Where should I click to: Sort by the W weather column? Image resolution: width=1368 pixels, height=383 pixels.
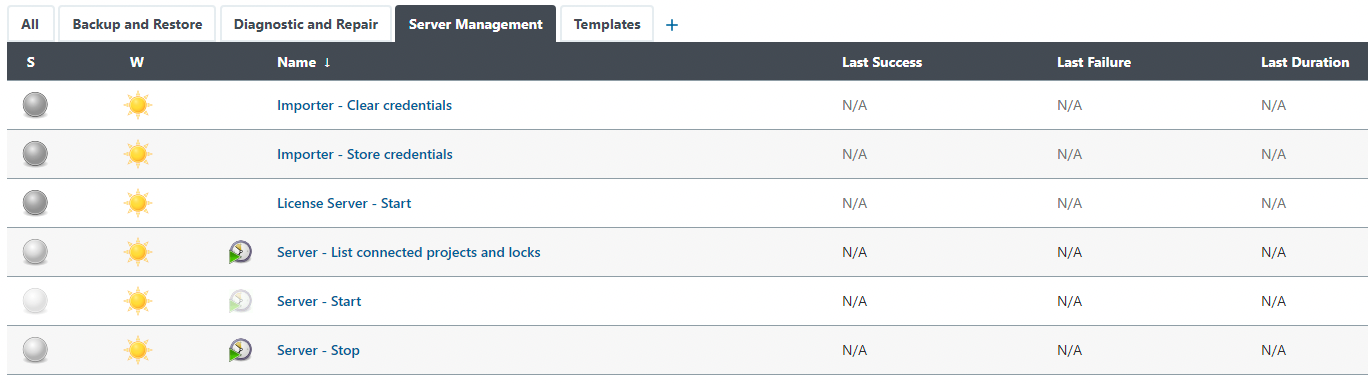pos(137,62)
